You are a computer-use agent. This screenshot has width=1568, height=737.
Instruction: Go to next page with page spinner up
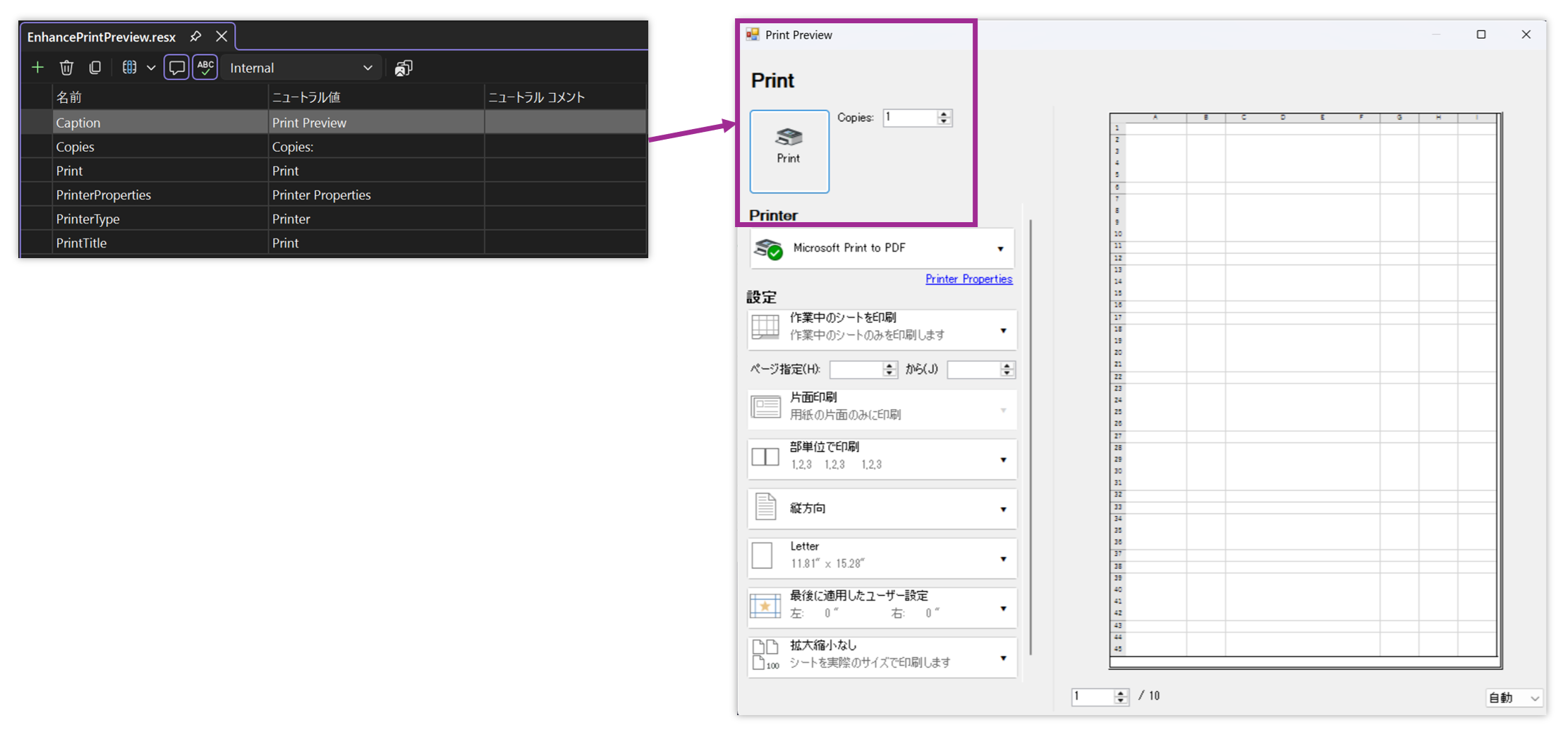(x=1121, y=693)
